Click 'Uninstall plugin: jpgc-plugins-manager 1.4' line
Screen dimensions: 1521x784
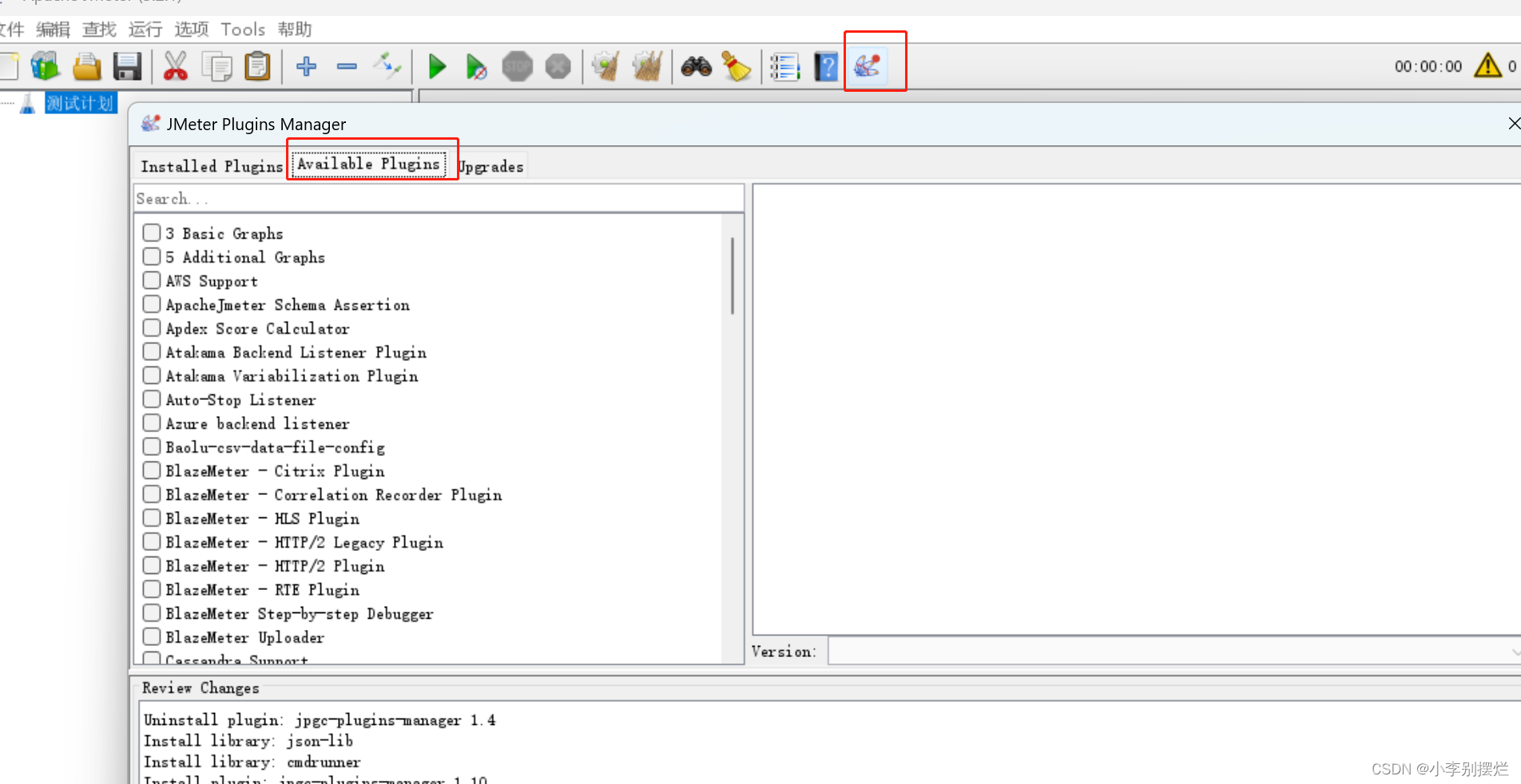320,720
